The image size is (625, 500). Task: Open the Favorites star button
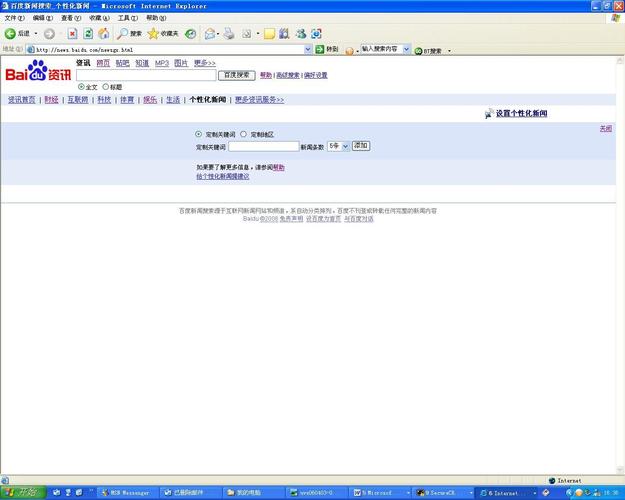(x=163, y=34)
